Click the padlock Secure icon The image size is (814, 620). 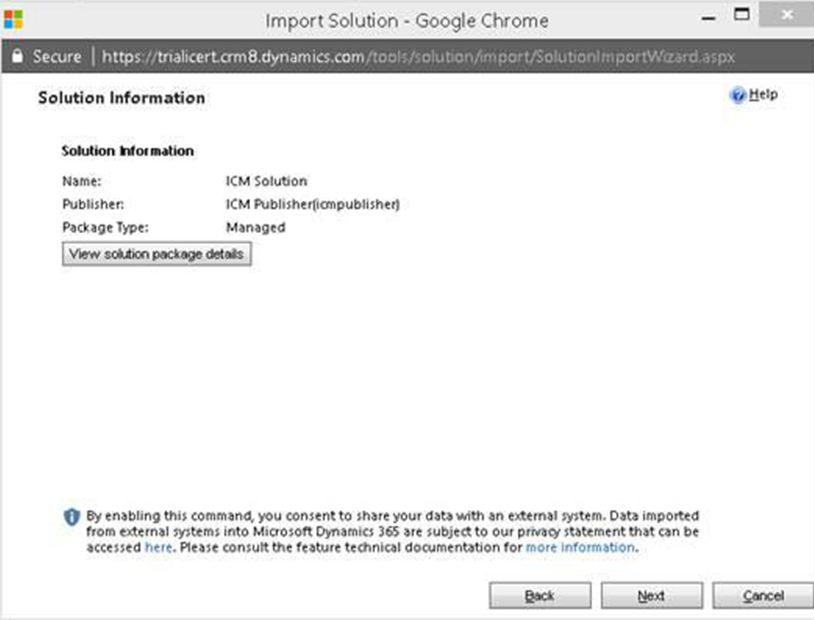point(16,56)
